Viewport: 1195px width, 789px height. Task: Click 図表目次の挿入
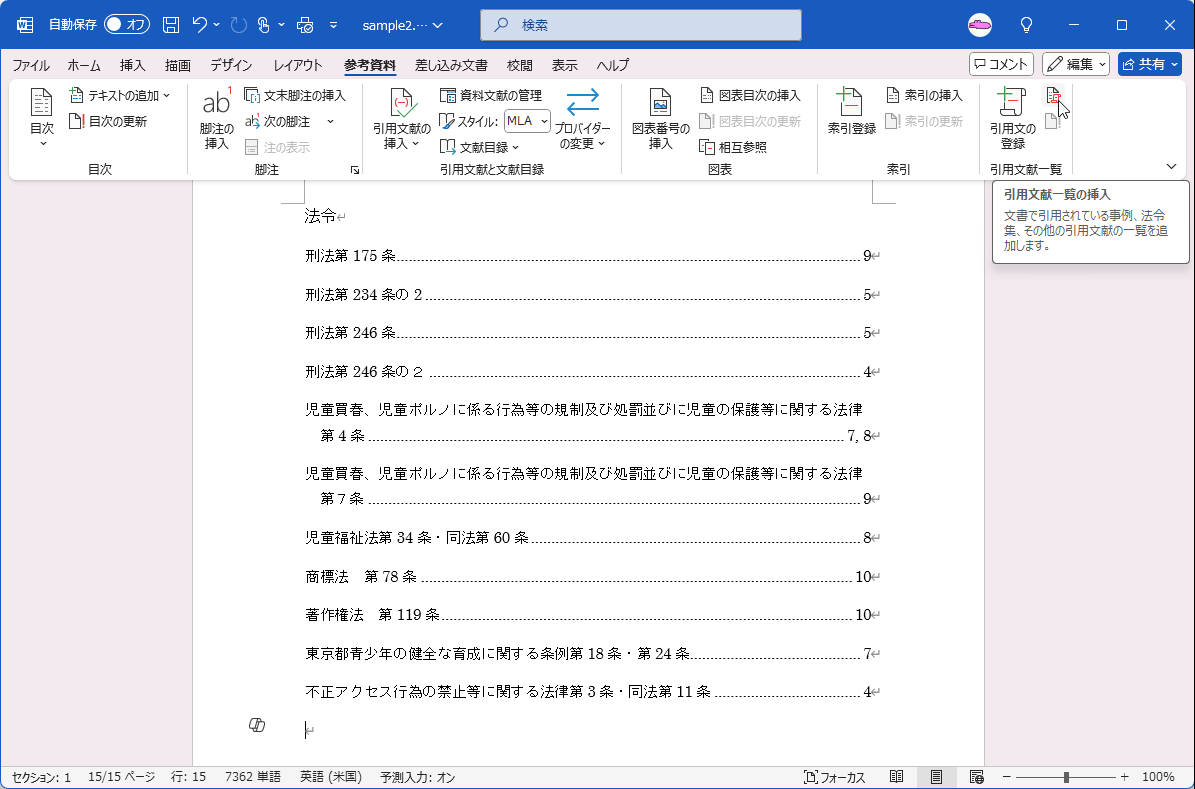(751, 95)
